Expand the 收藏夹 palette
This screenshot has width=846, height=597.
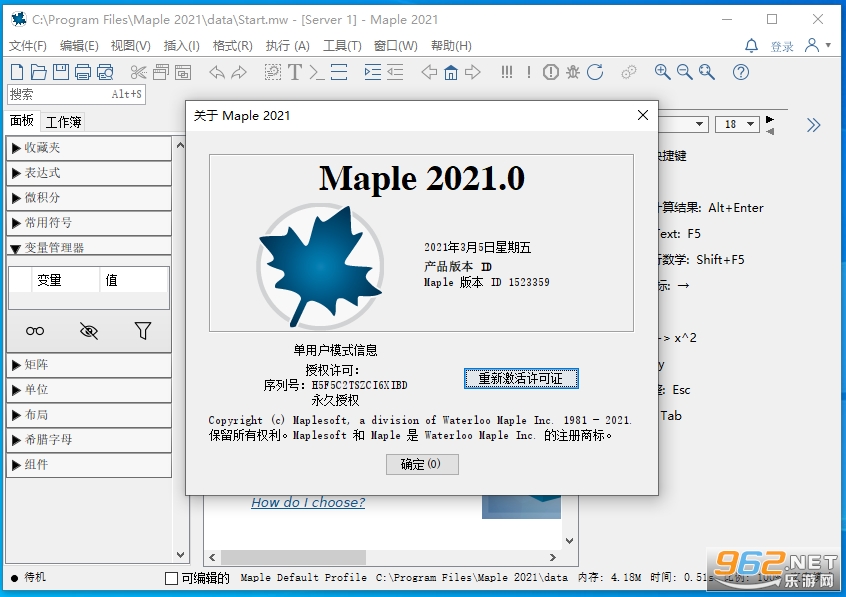click(x=89, y=148)
